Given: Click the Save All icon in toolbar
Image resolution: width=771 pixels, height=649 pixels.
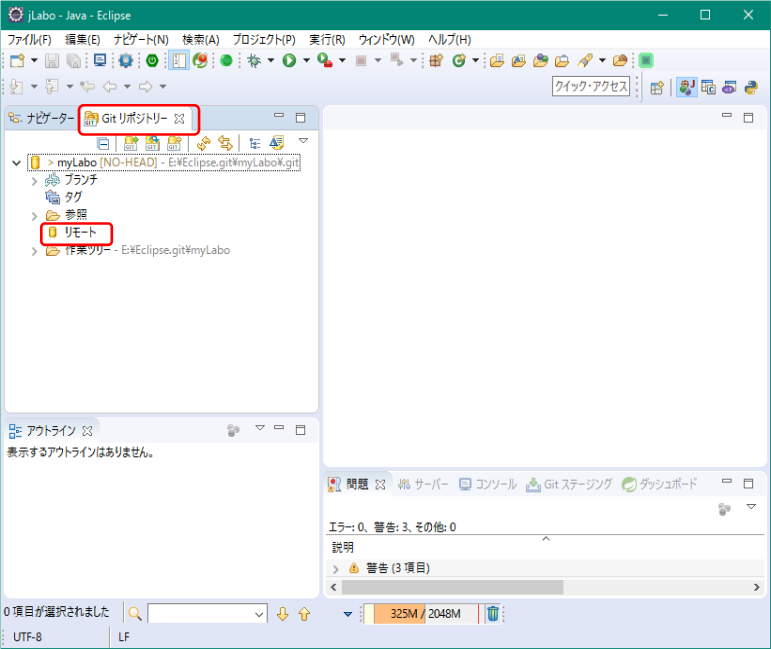Looking at the screenshot, I should [x=74, y=60].
